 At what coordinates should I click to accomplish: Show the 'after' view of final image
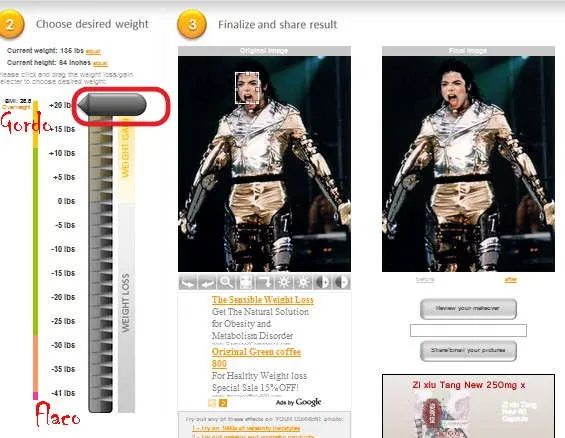click(511, 280)
